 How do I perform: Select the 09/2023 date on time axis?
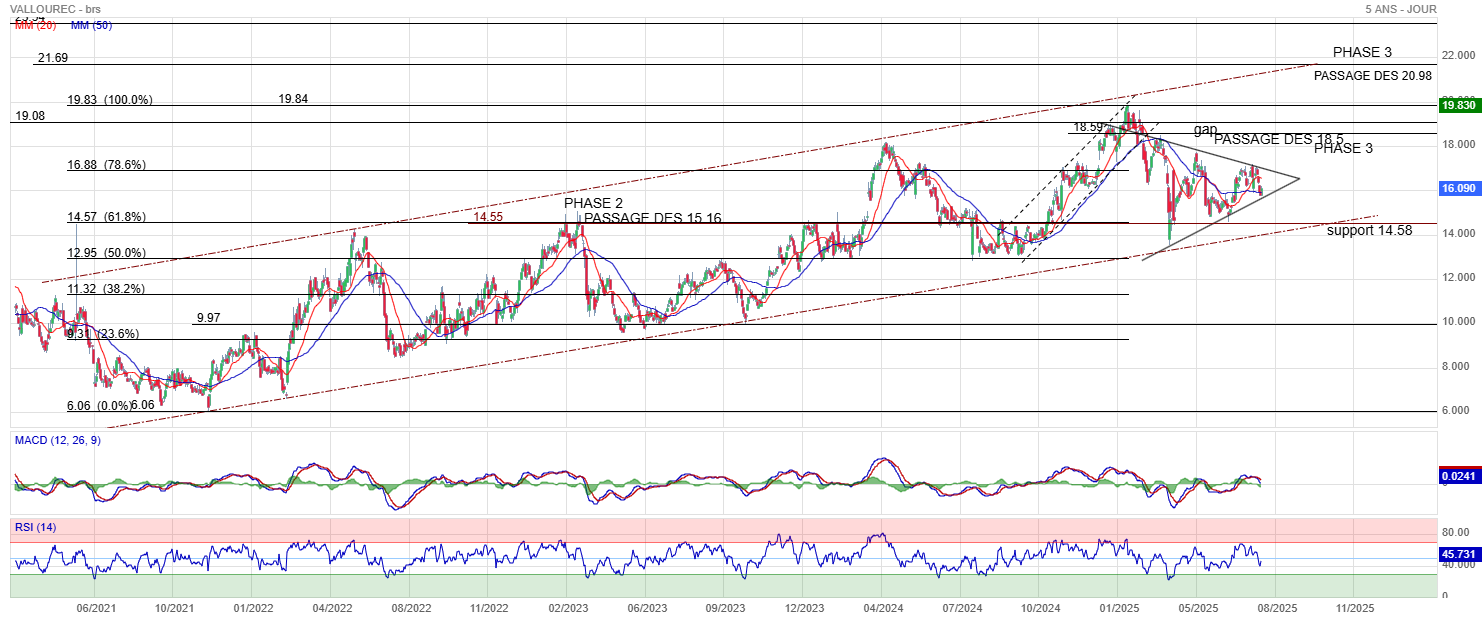click(726, 607)
